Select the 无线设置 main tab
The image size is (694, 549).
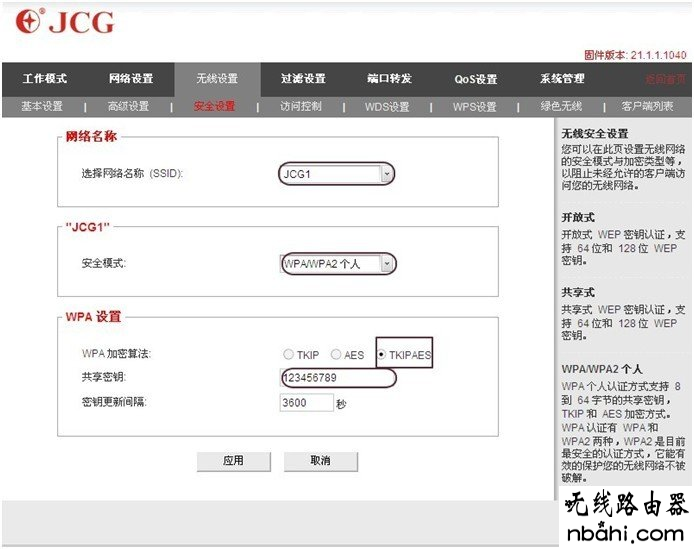[217, 79]
